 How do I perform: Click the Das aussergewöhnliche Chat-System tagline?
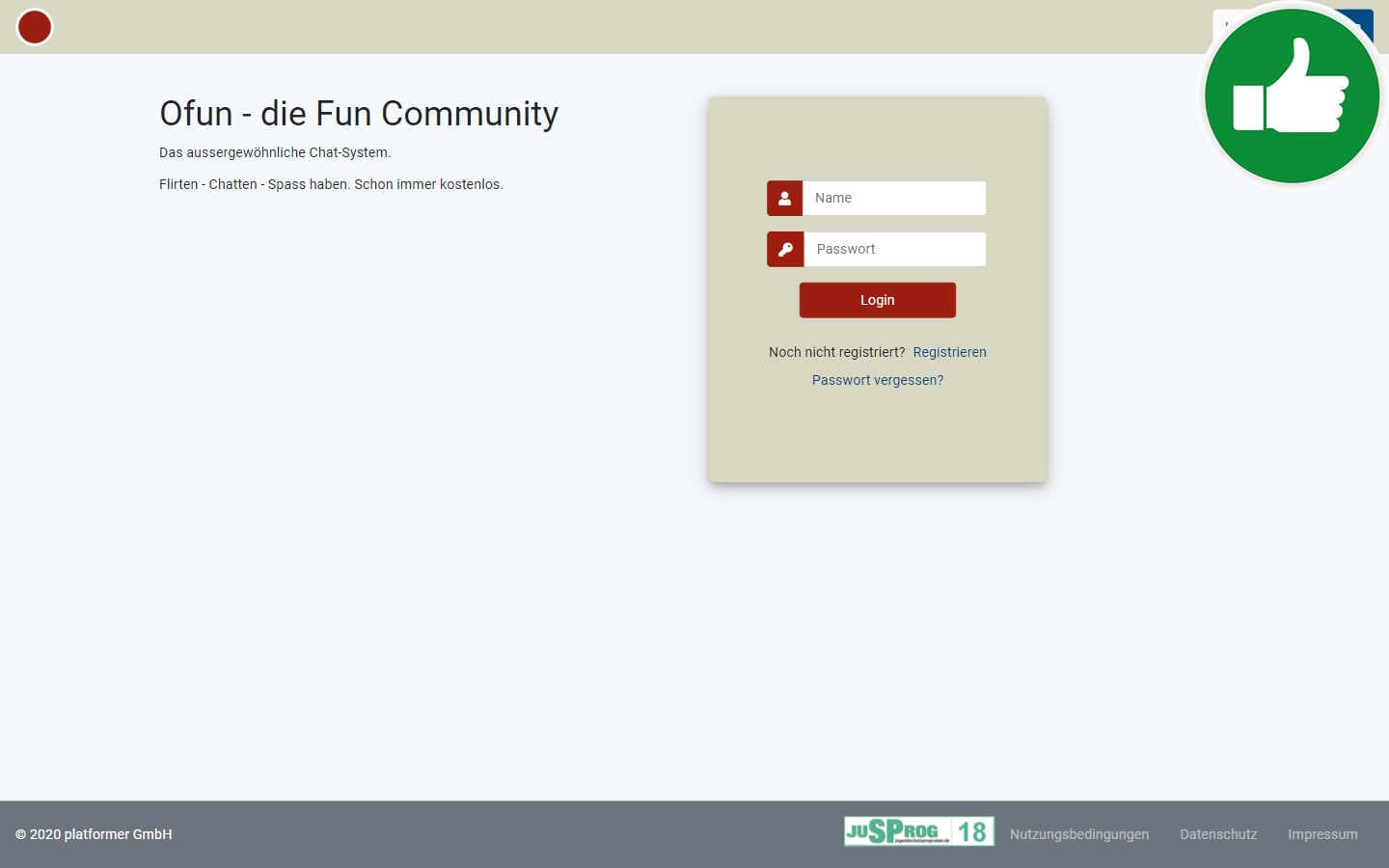point(275,153)
